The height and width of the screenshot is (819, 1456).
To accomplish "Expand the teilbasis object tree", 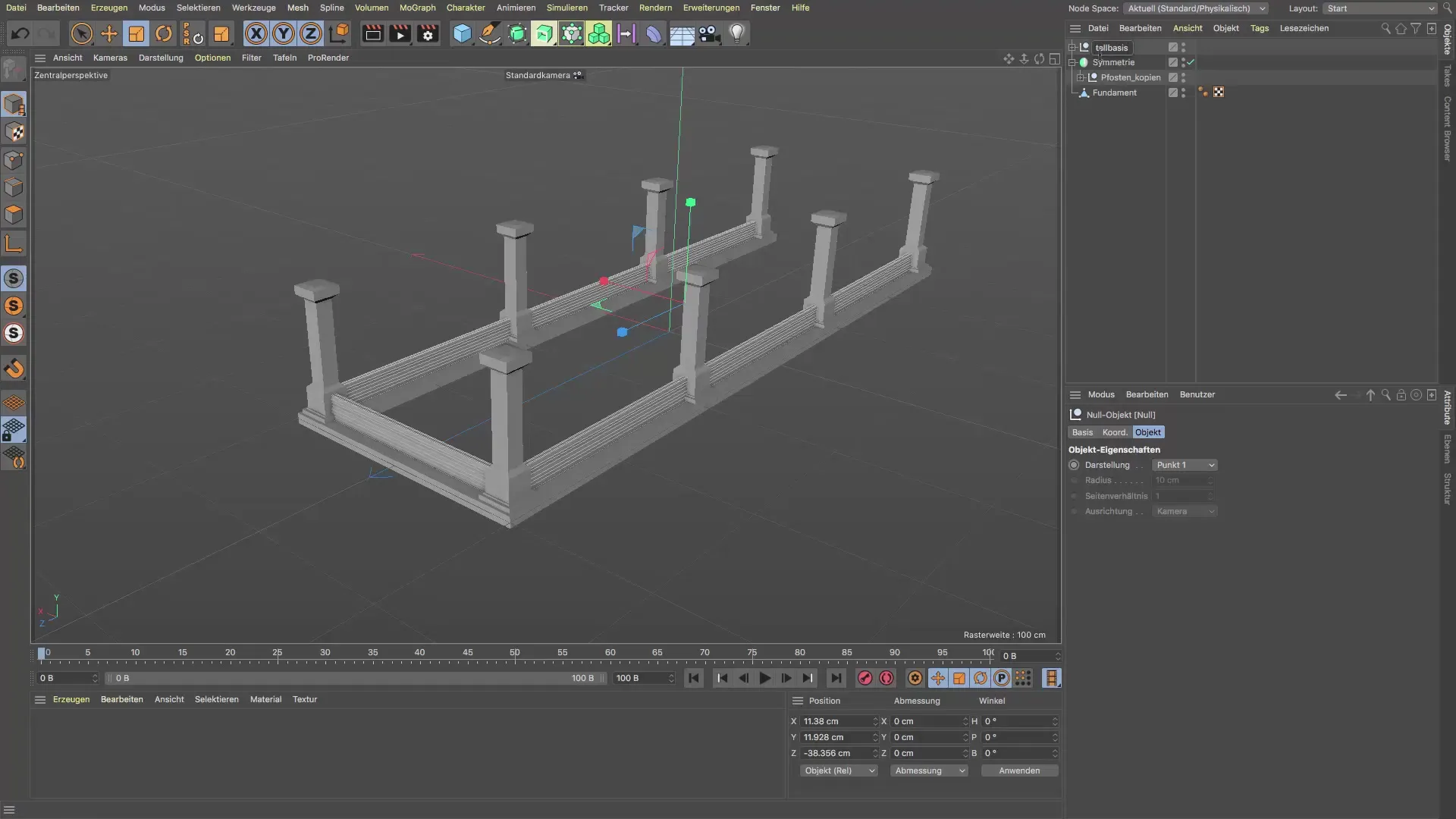I will tap(1072, 47).
